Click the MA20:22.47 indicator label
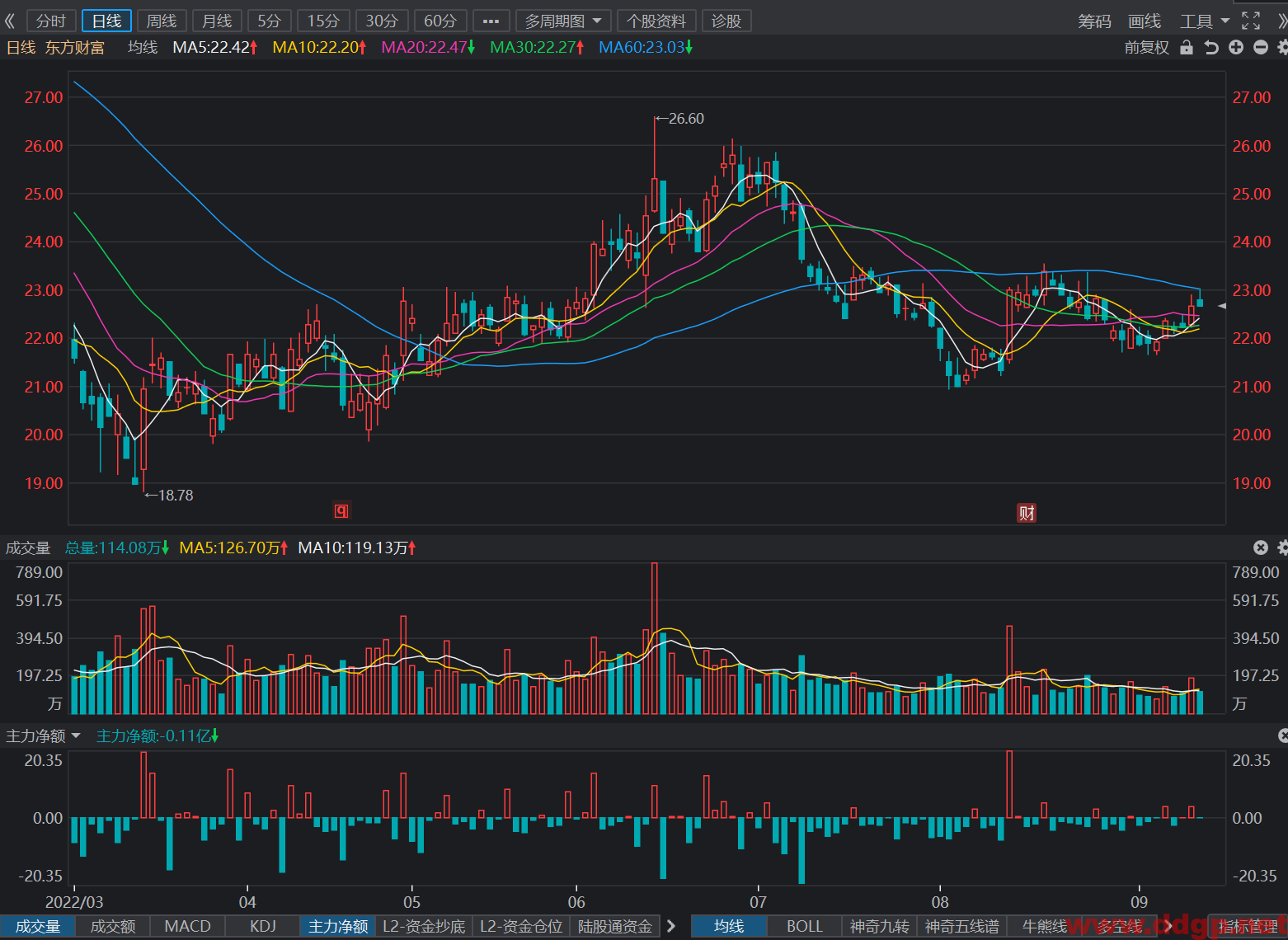1288x940 pixels. tap(429, 48)
